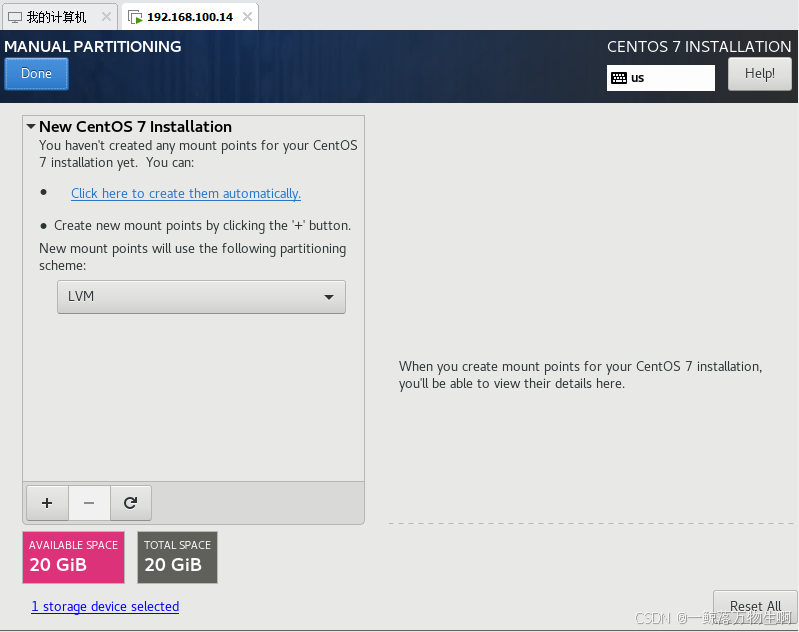Close the 我的计算机 tab

[x=106, y=17]
